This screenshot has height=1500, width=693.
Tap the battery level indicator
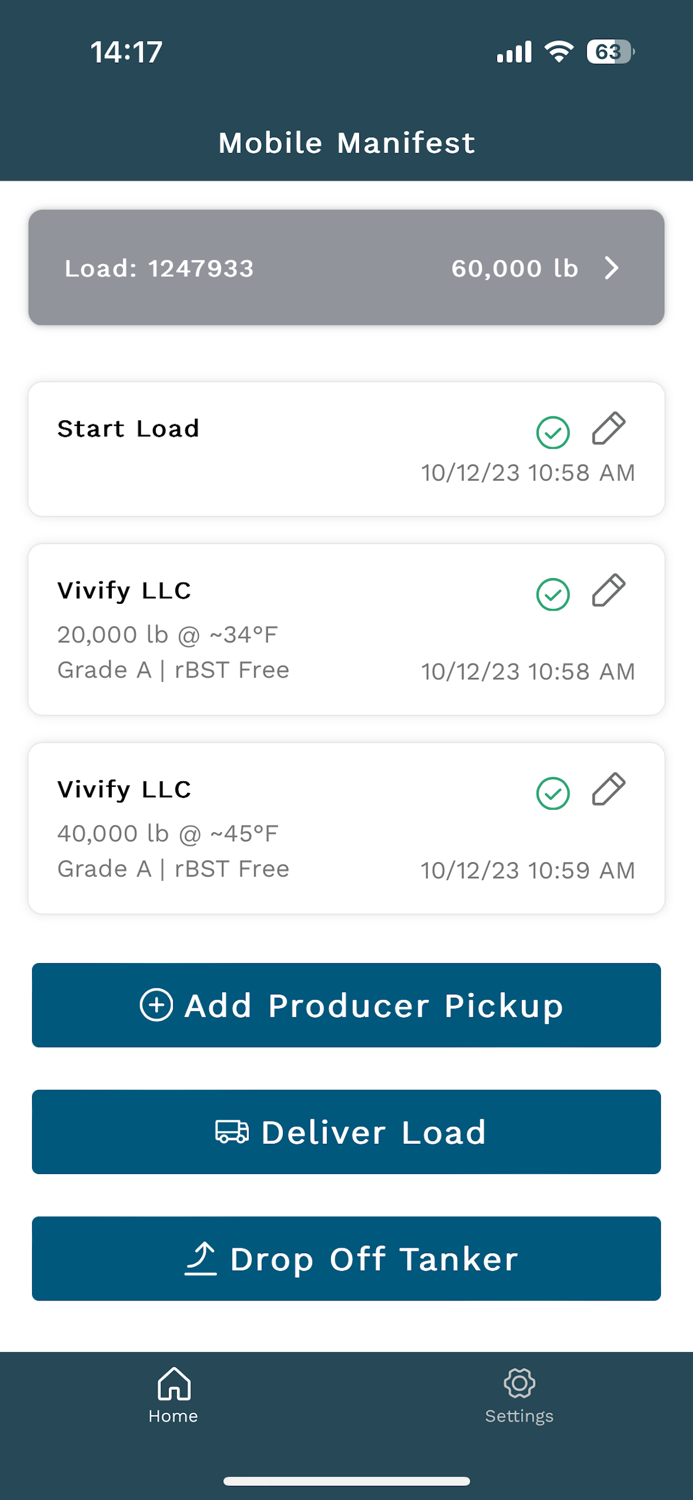pos(609,51)
